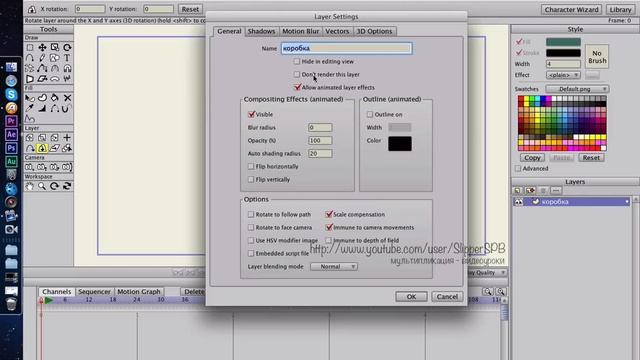
Task: Check the Advanced option in Style panel
Action: click(518, 168)
